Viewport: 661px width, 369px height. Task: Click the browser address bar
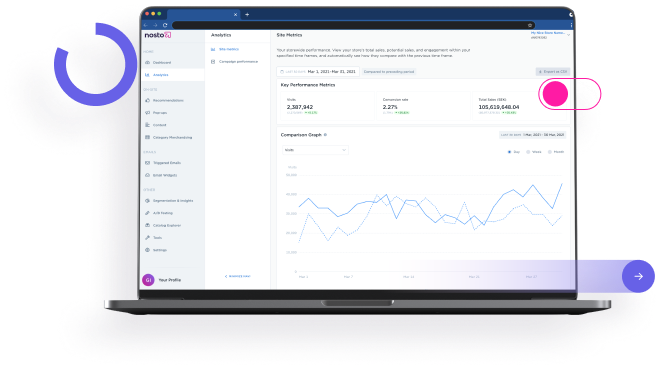tap(353, 25)
